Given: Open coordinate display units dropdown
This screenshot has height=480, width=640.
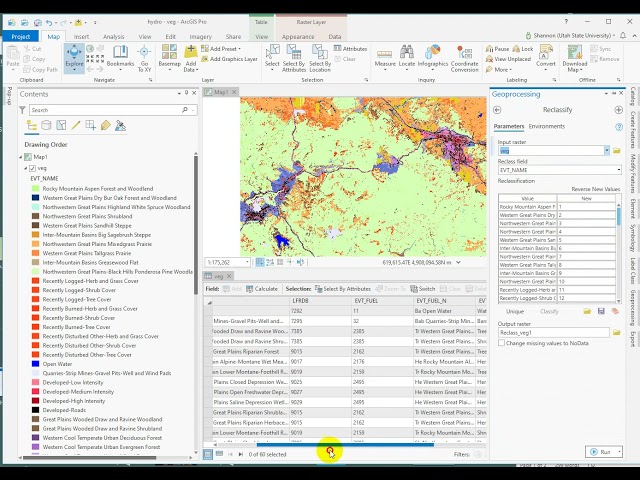Looking at the screenshot, I should click(x=458, y=262).
